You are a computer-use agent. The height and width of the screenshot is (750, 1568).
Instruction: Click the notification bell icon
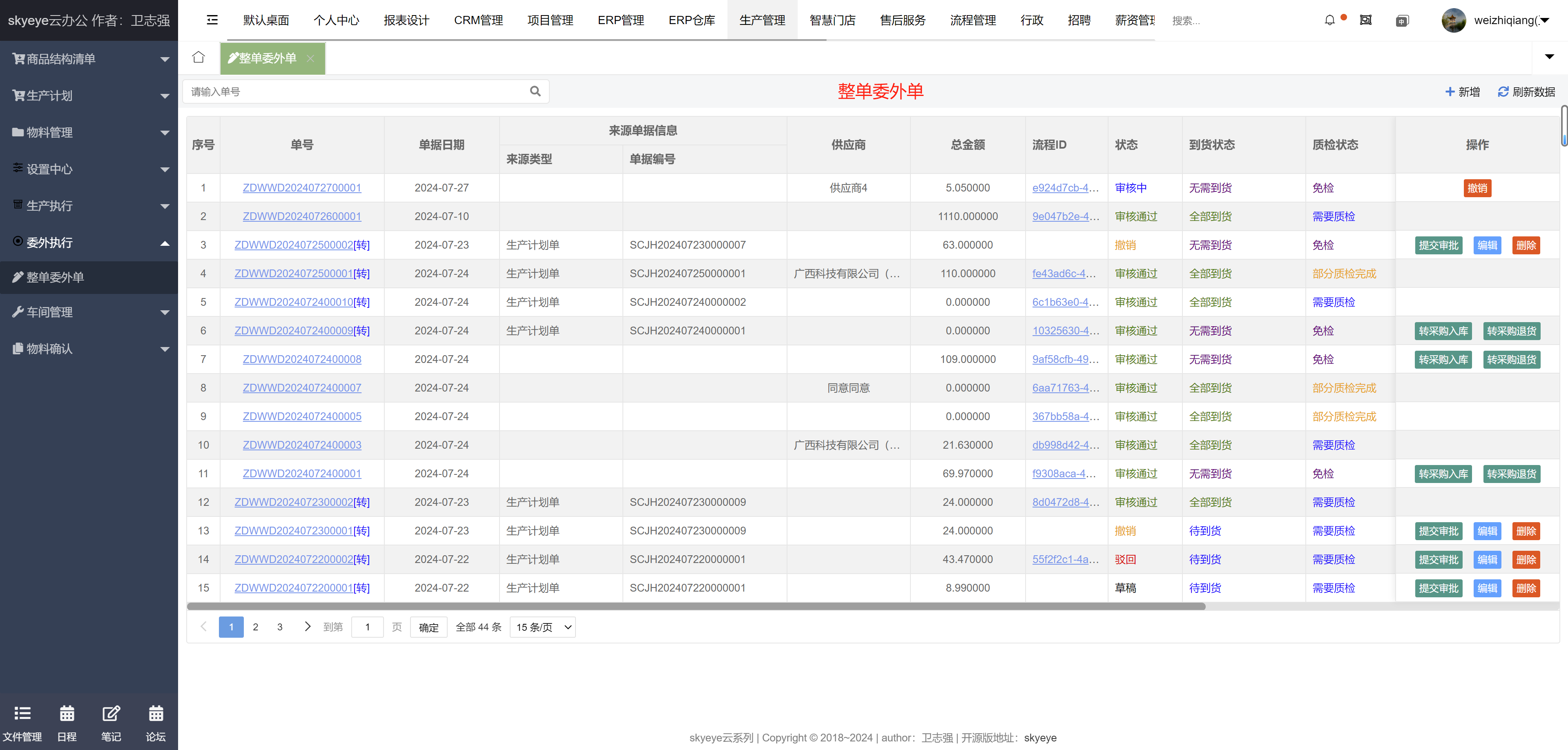(x=1329, y=20)
